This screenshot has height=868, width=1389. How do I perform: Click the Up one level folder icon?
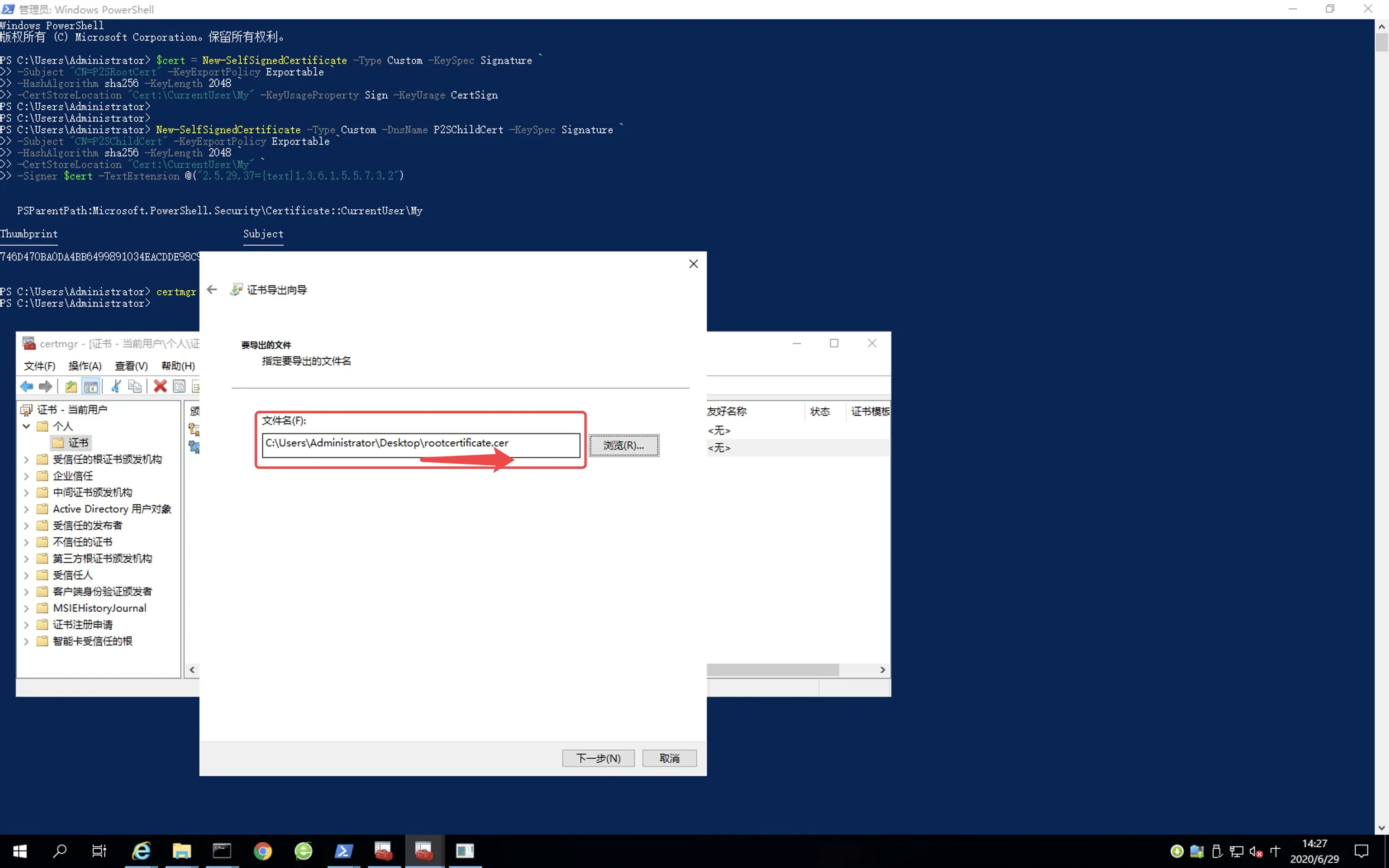click(x=71, y=386)
